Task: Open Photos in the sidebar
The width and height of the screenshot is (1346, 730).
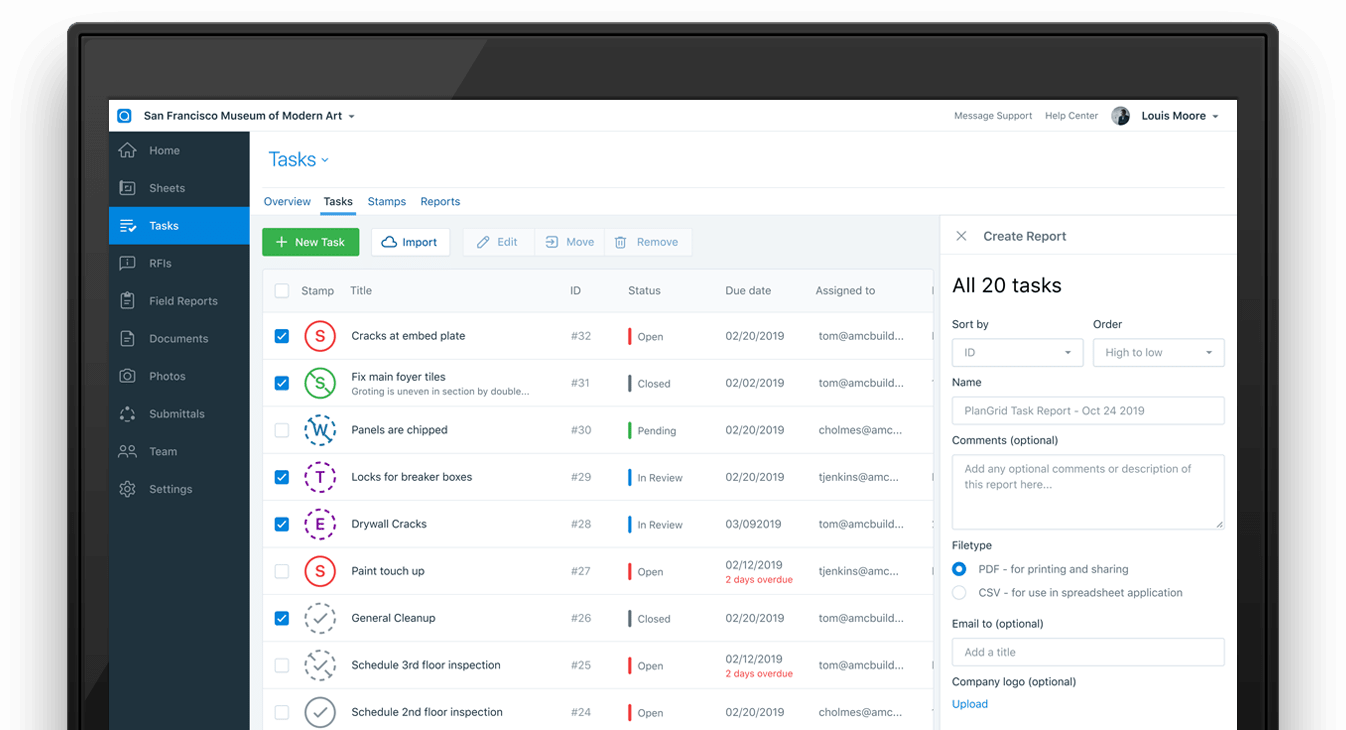Action: coord(179,376)
